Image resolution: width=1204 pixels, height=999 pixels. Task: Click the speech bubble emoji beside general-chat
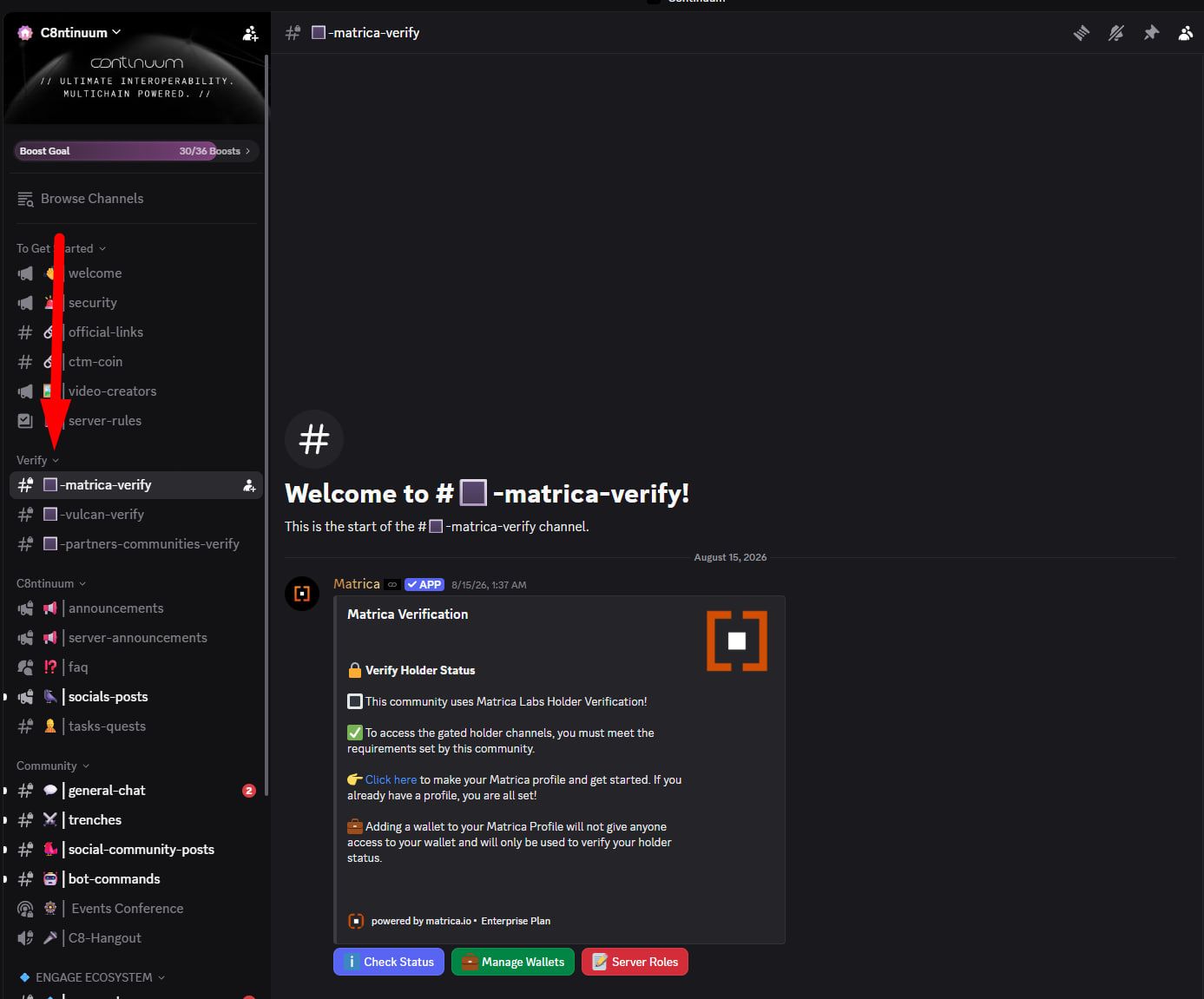pyautogui.click(x=50, y=791)
